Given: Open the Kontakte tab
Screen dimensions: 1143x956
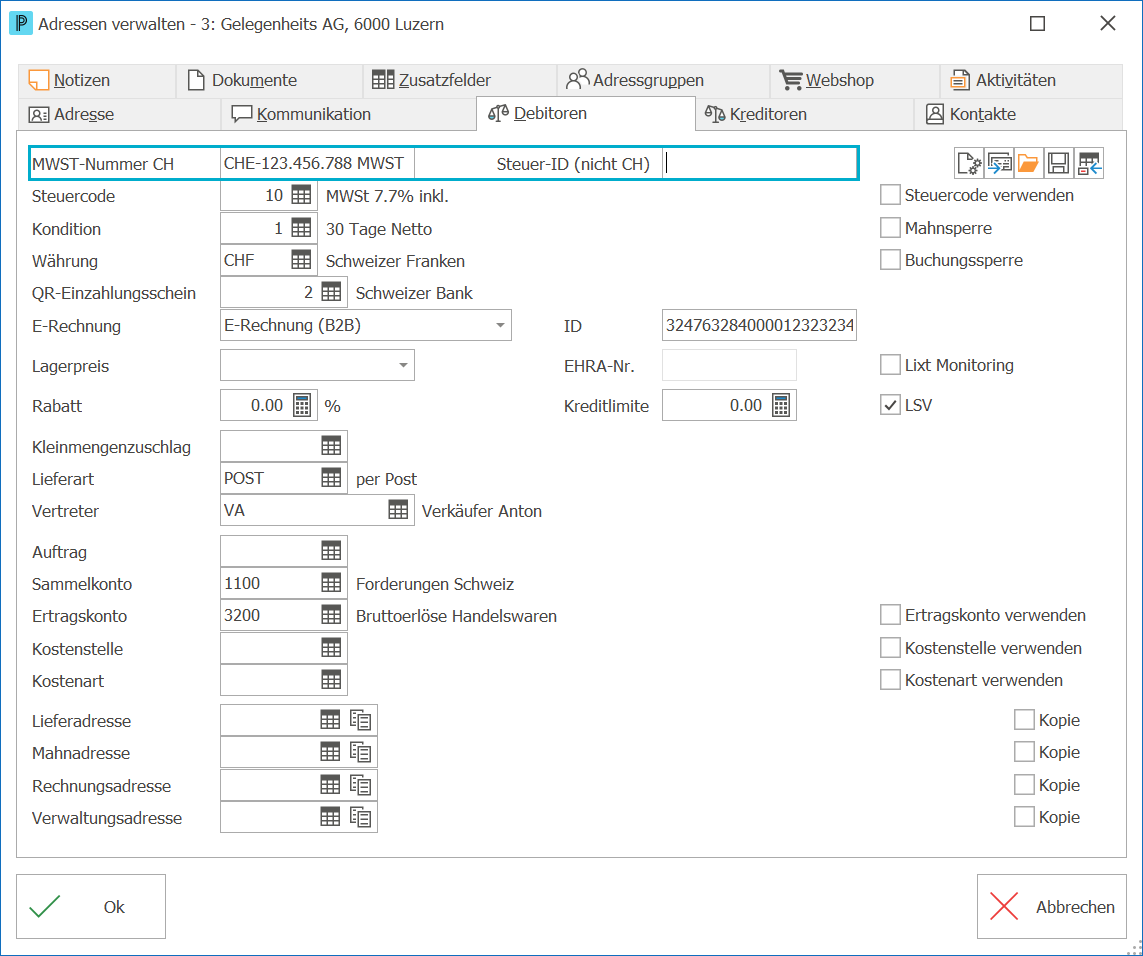Looking at the screenshot, I should click(1018, 114).
